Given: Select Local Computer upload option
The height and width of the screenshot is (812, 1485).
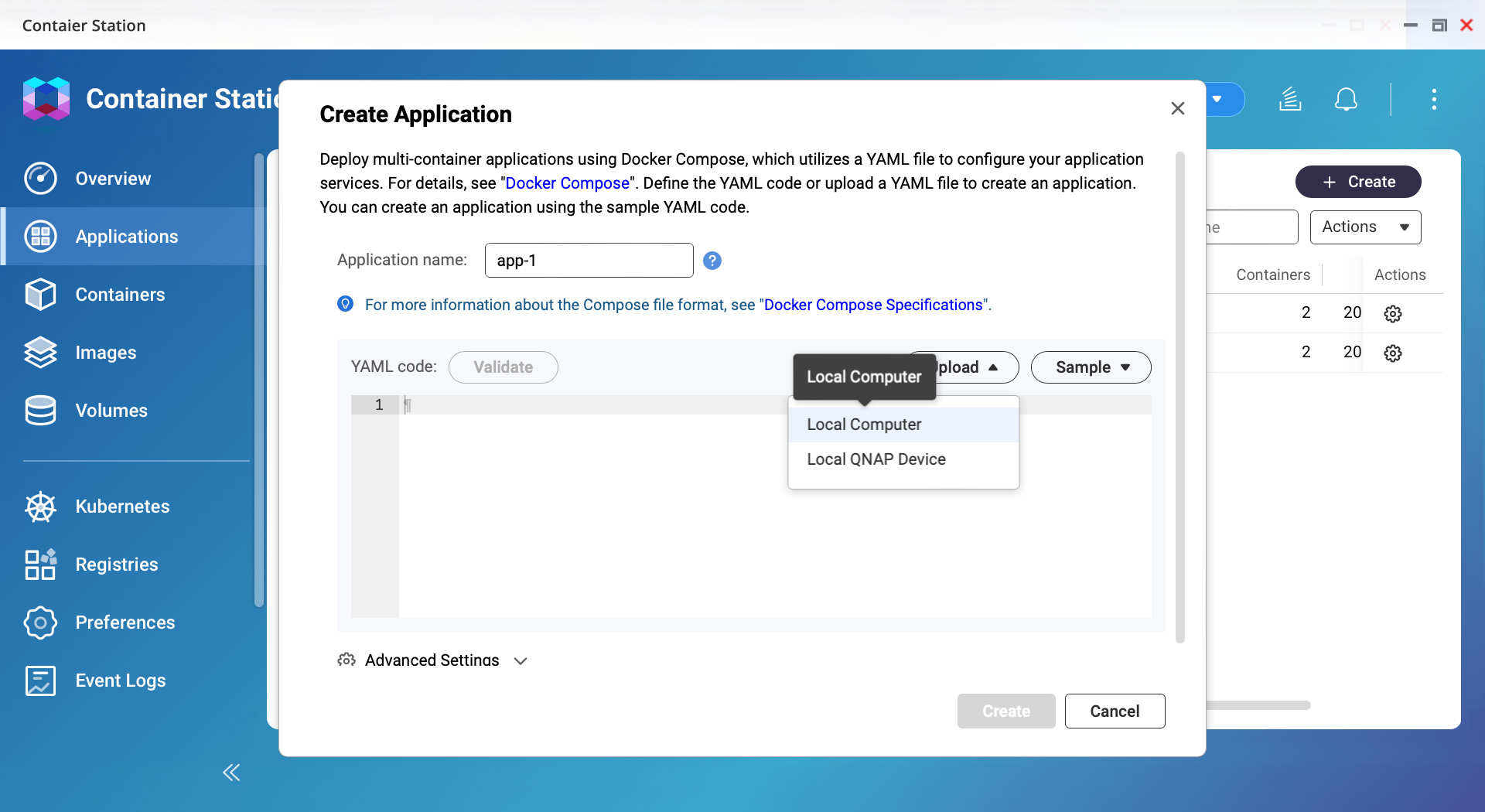Looking at the screenshot, I should [864, 425].
